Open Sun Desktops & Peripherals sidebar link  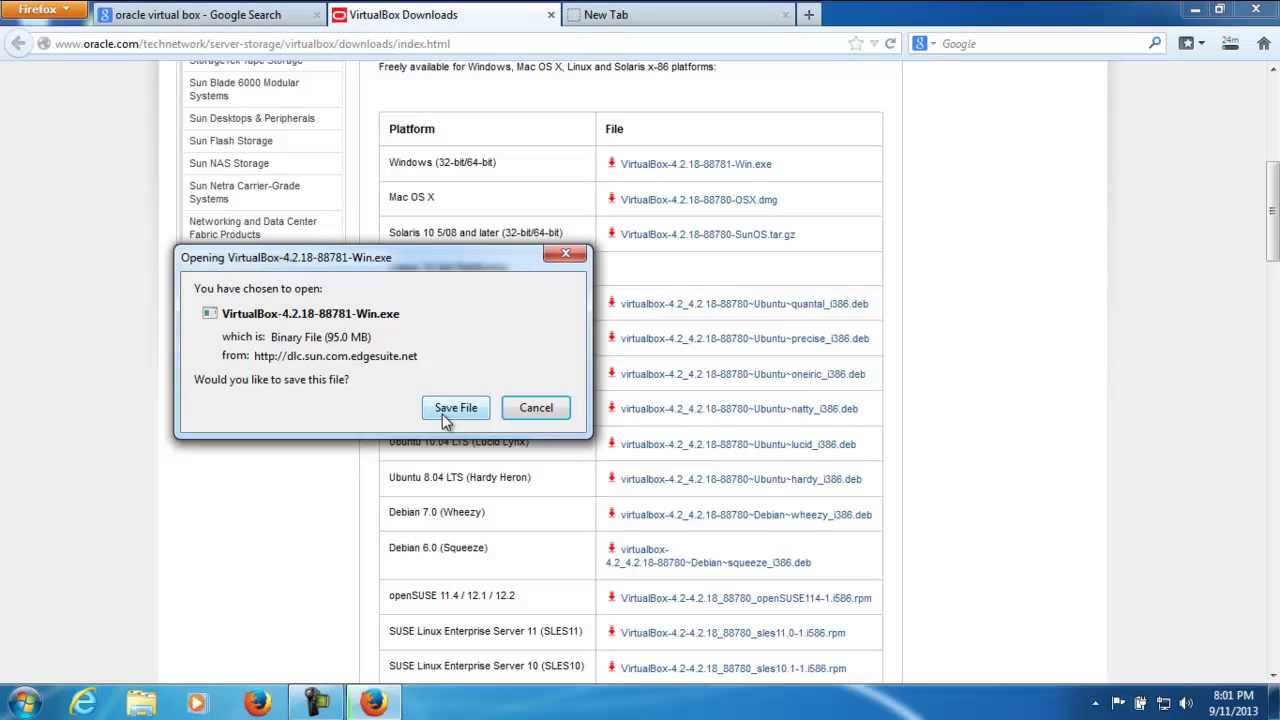[x=252, y=118]
